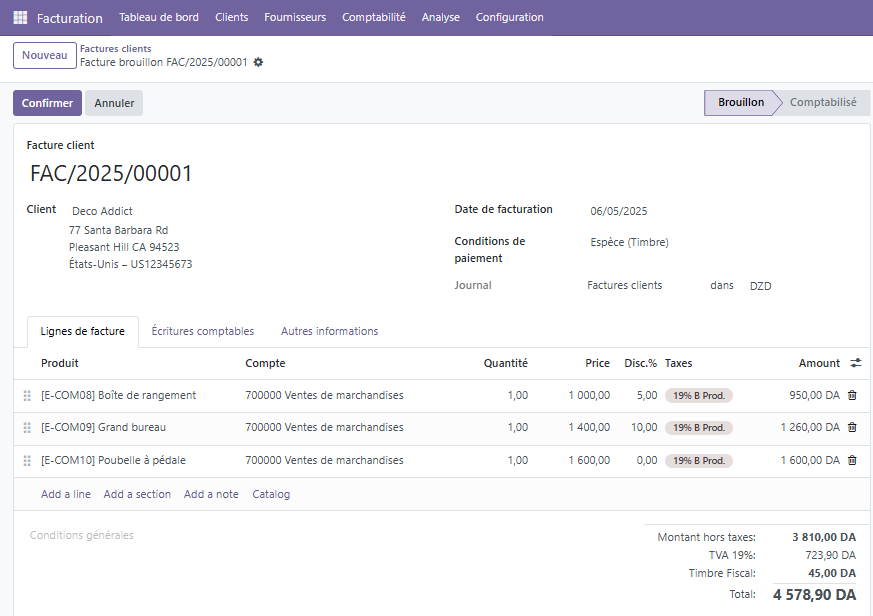Image resolution: width=873 pixels, height=616 pixels.
Task: Edit quantity of Boîte de rangement line
Action: [518, 395]
